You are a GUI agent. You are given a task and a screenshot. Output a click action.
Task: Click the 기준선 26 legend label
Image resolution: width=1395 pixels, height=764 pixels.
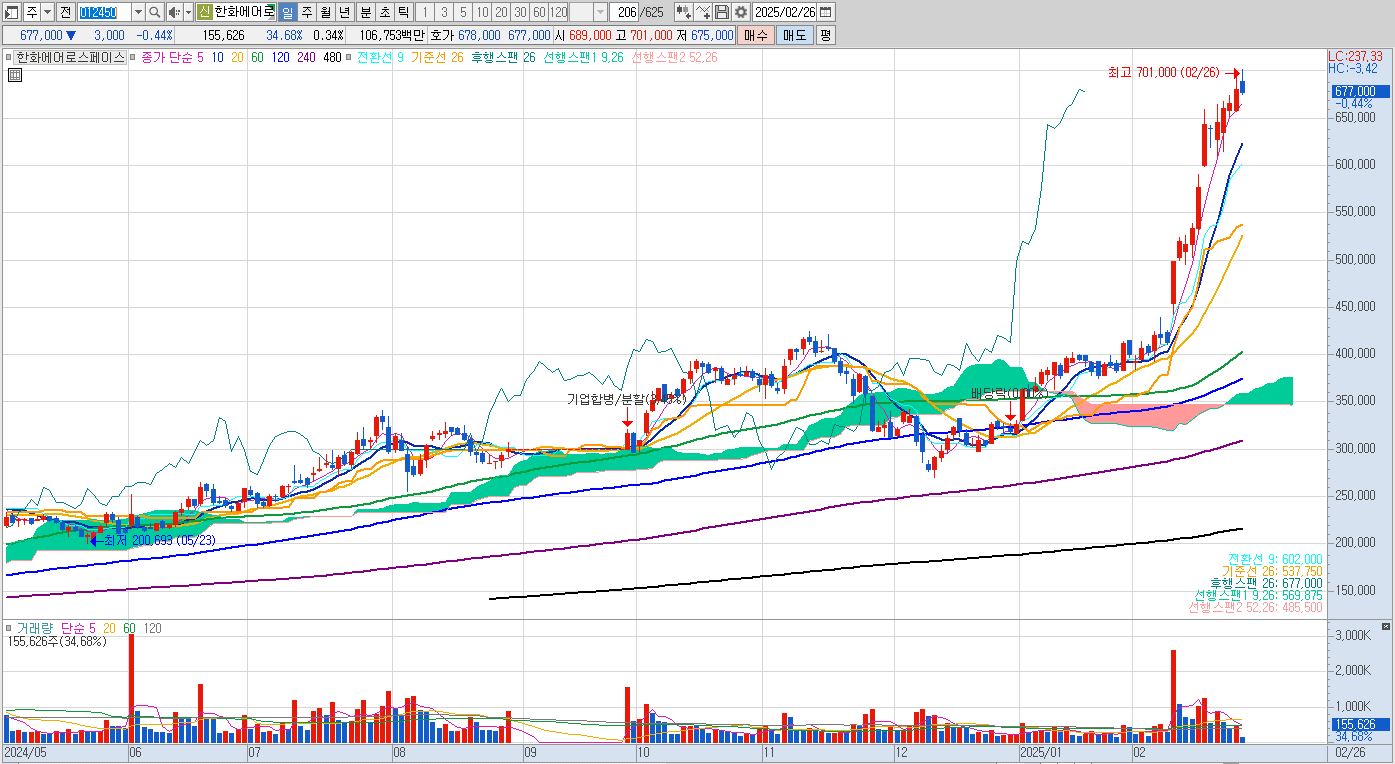(437, 57)
